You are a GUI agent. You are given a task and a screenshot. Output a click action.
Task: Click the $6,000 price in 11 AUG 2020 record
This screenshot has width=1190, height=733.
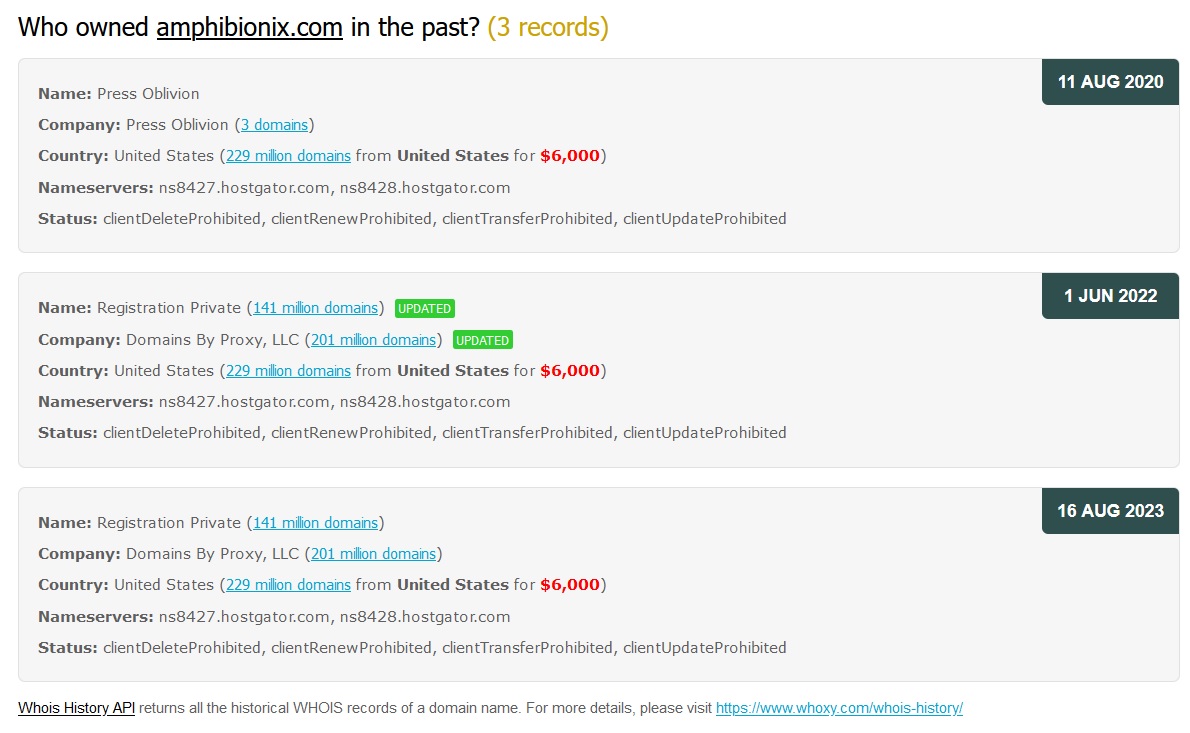click(x=570, y=156)
